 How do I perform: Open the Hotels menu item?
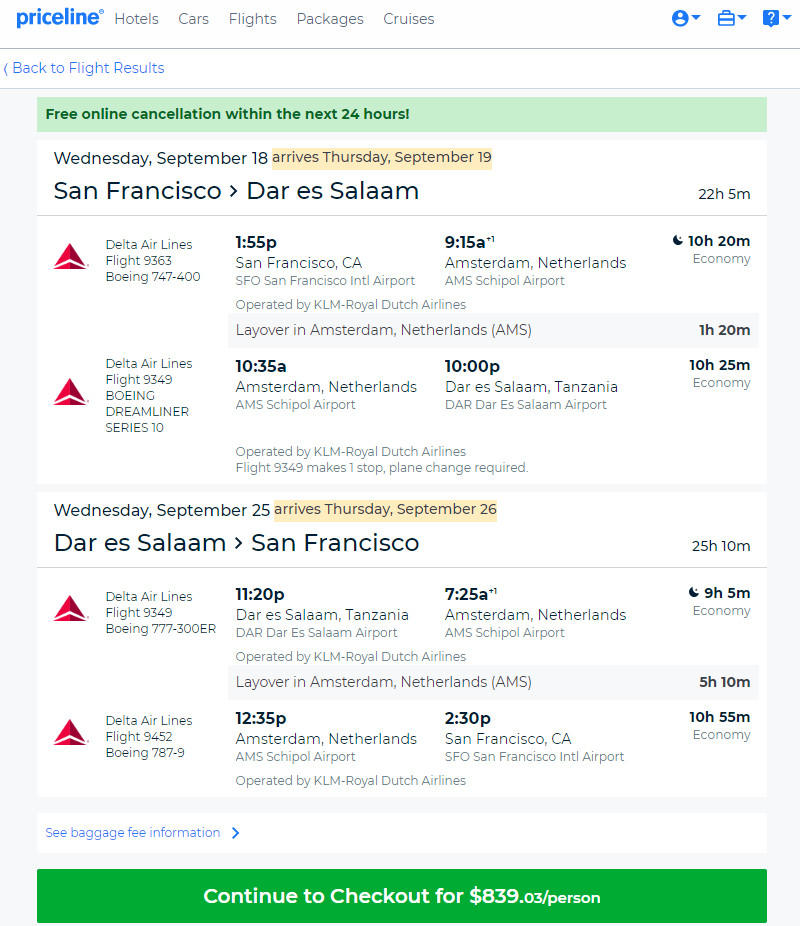click(136, 19)
